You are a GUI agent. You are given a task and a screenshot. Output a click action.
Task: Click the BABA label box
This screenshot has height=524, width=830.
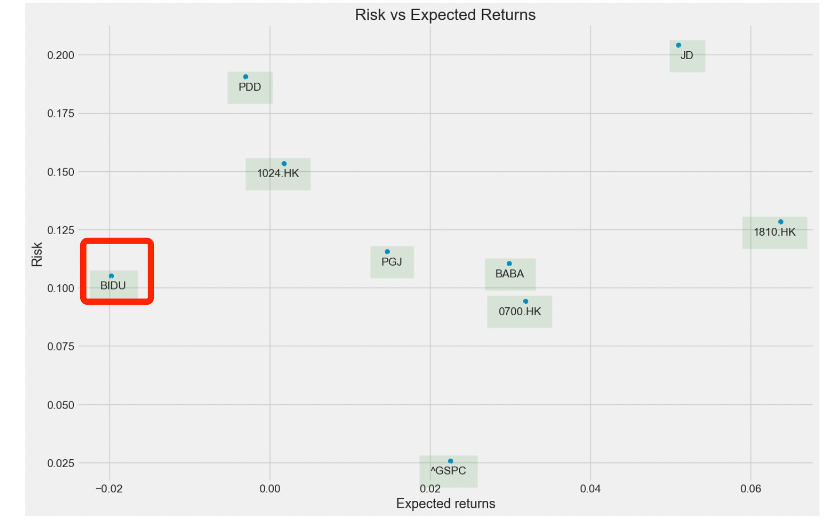point(509,274)
